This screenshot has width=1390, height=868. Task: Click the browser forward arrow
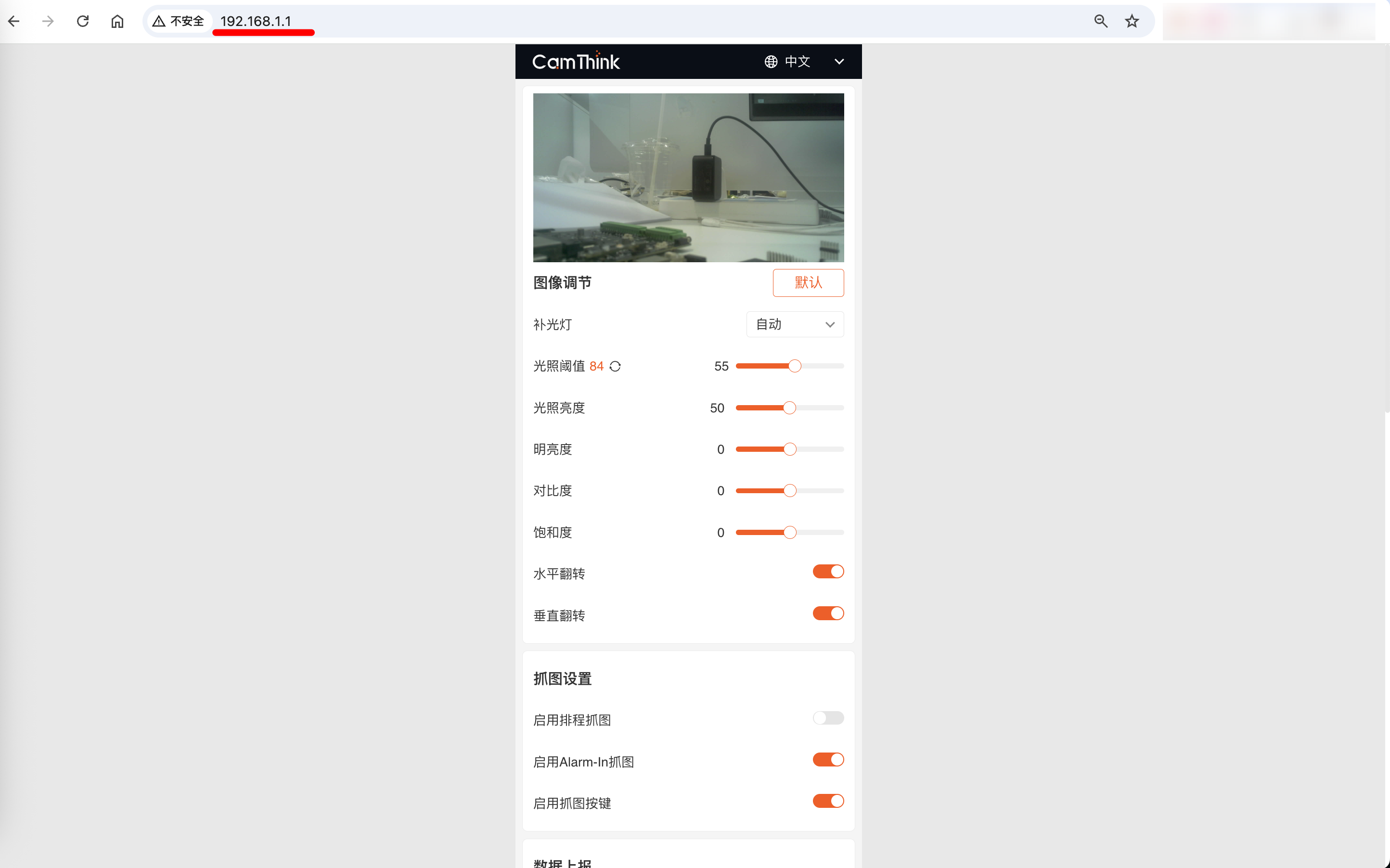point(48,21)
